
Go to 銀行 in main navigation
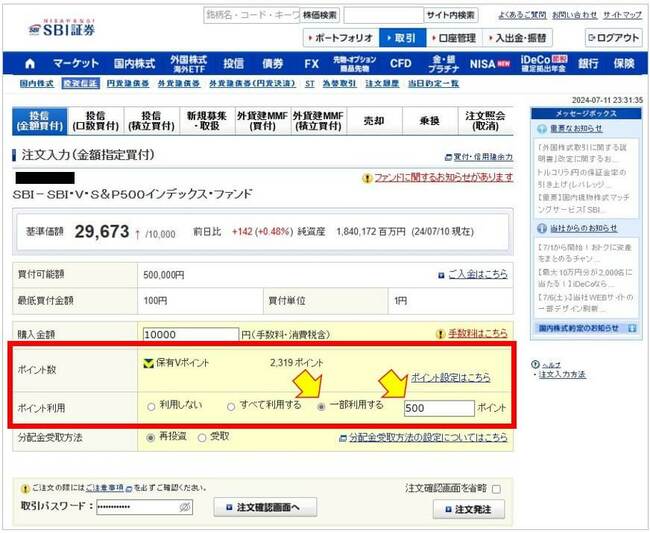pyautogui.click(x=588, y=64)
